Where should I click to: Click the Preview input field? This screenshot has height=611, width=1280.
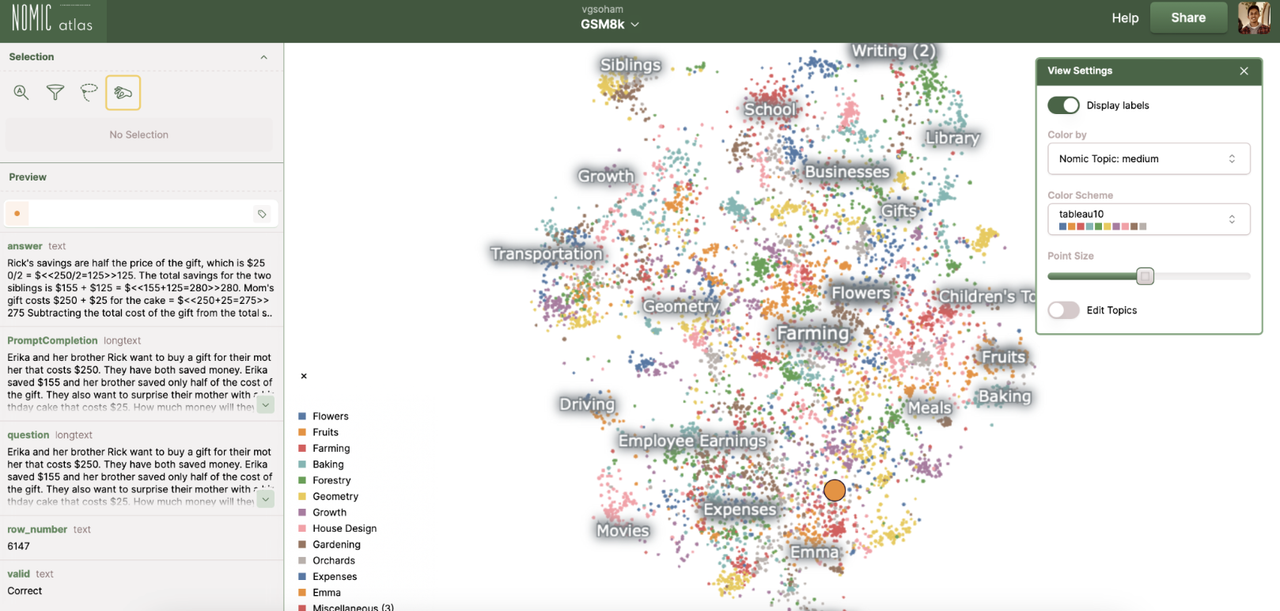click(141, 214)
